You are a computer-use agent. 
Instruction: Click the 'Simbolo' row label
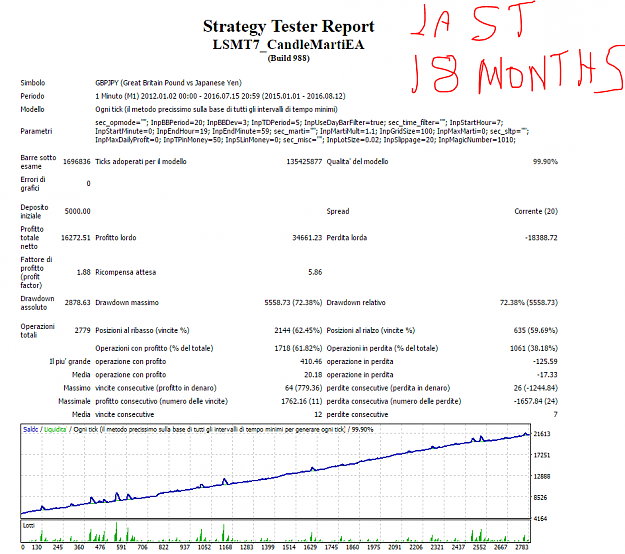(33, 83)
